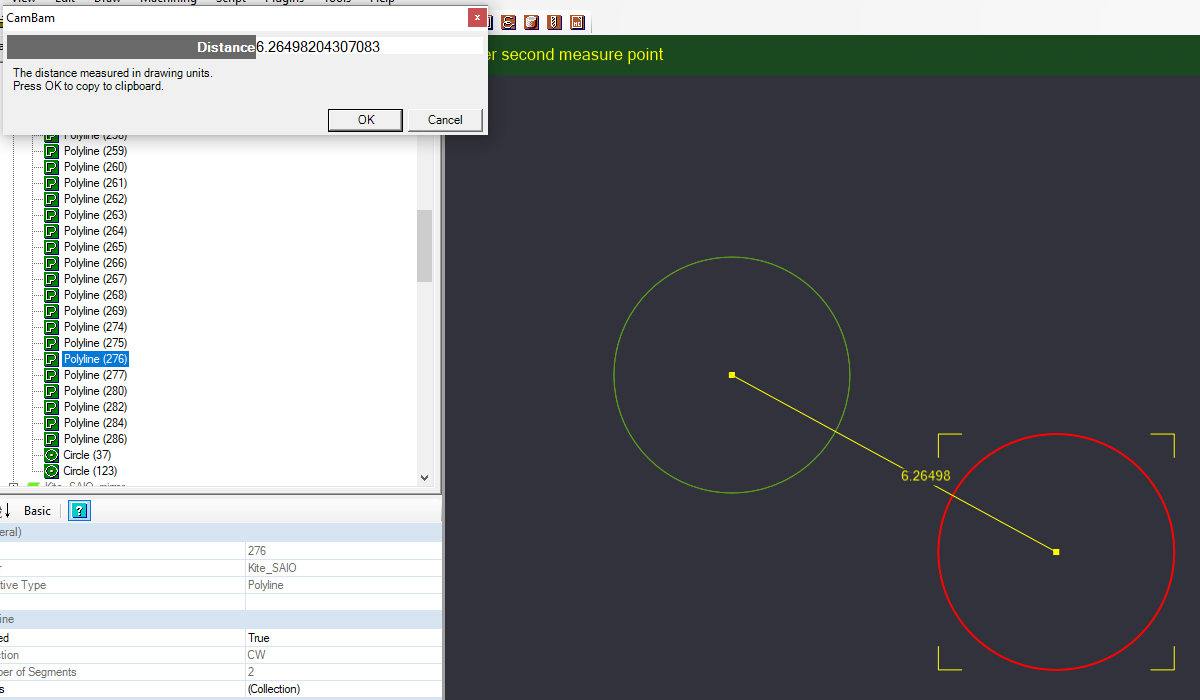Confirm the Distance dialog with OK
1200x700 pixels.
[366, 120]
